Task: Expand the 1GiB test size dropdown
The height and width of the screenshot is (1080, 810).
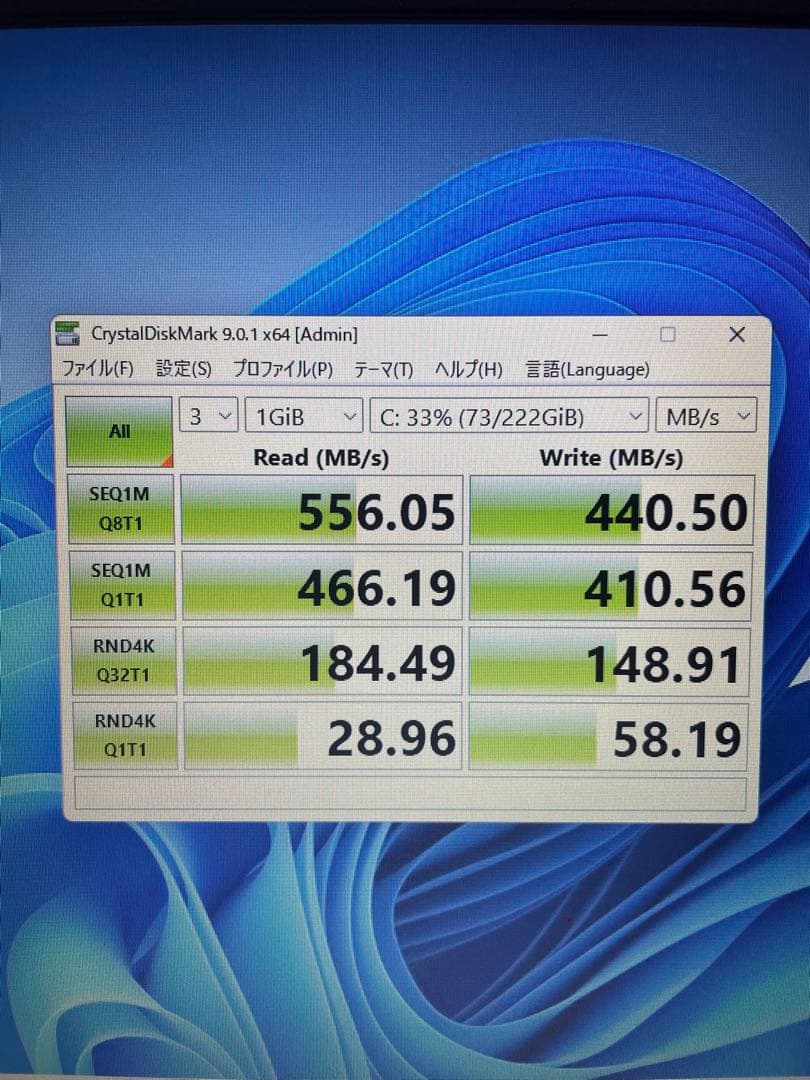Action: (304, 416)
